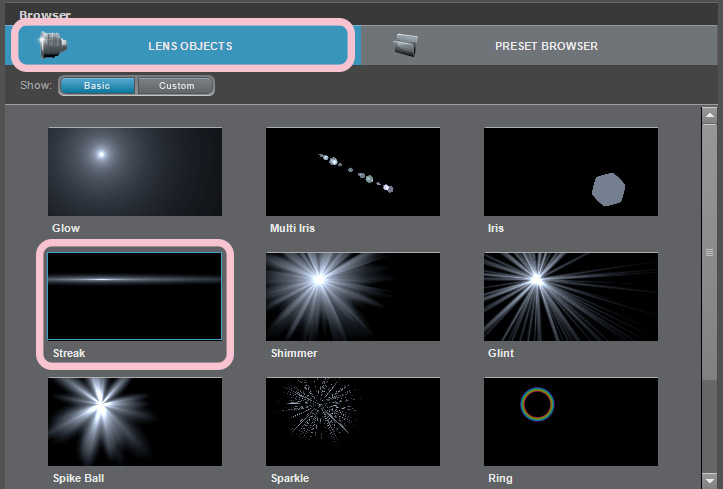Show Basic lens objects
The image size is (723, 489).
point(97,86)
